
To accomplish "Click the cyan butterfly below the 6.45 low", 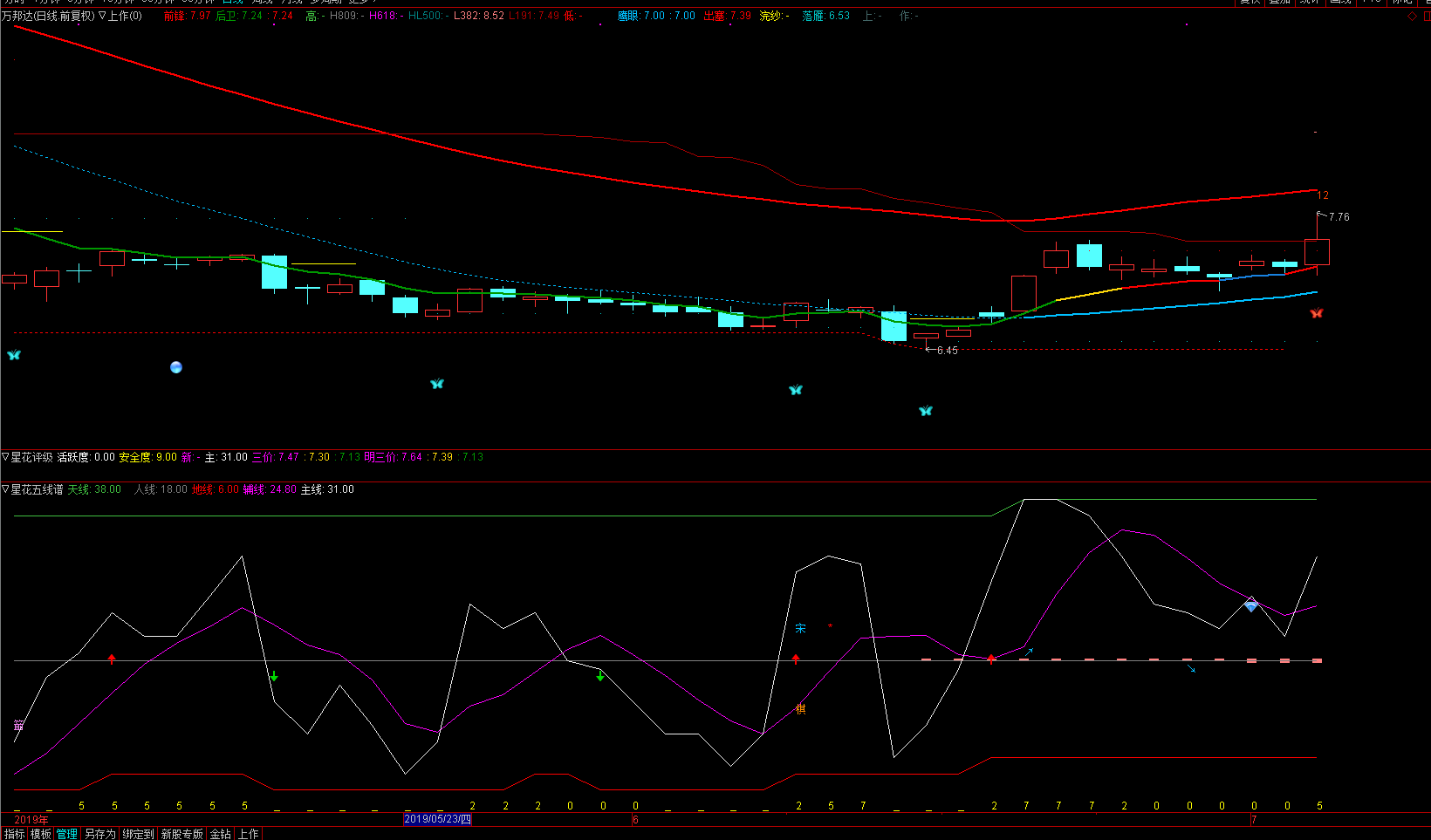I will coord(926,411).
